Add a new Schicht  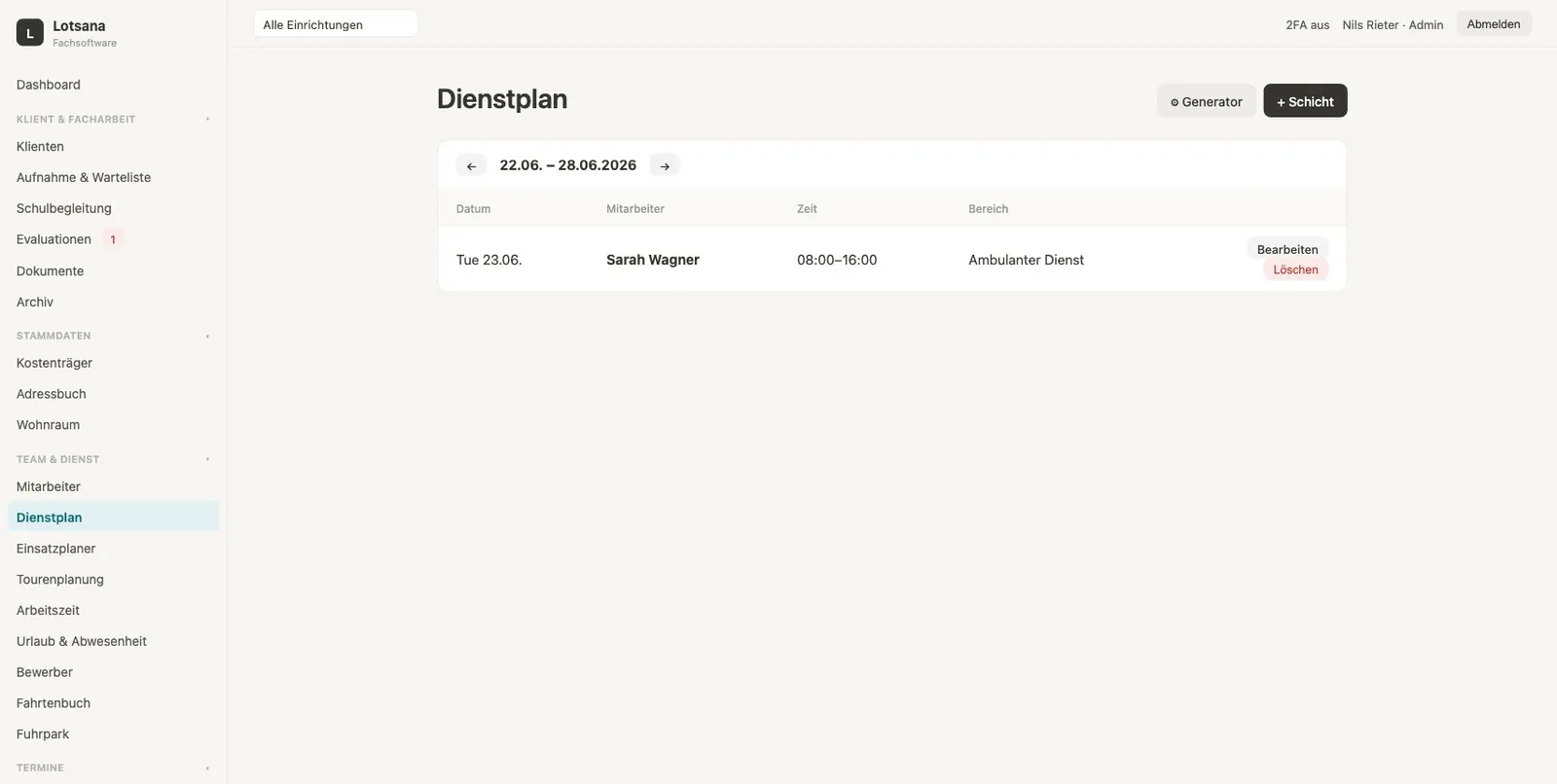pyautogui.click(x=1305, y=101)
